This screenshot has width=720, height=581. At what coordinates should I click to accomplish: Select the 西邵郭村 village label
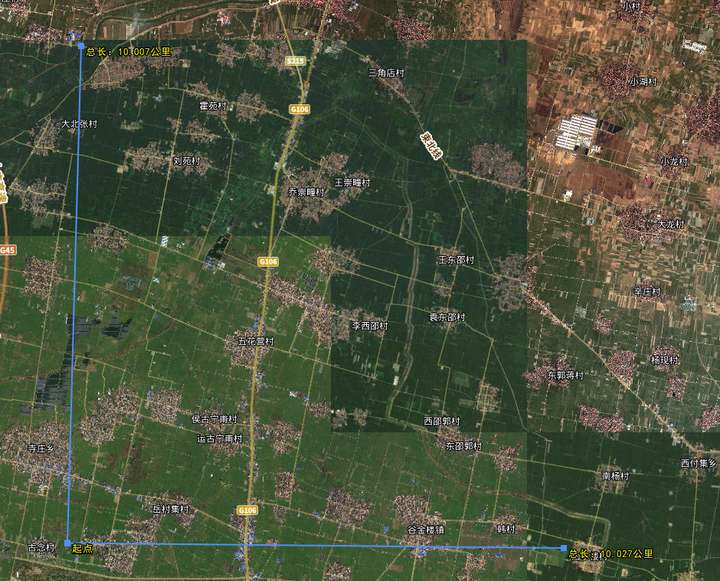[442, 421]
